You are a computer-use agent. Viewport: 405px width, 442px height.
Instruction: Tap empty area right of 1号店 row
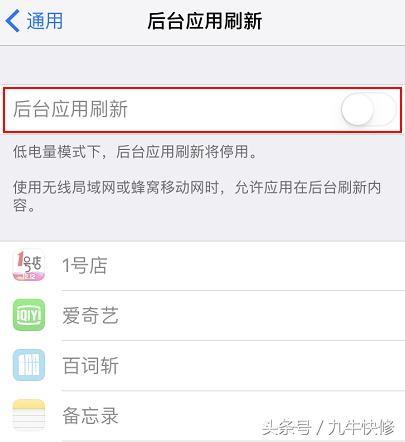[253, 266]
